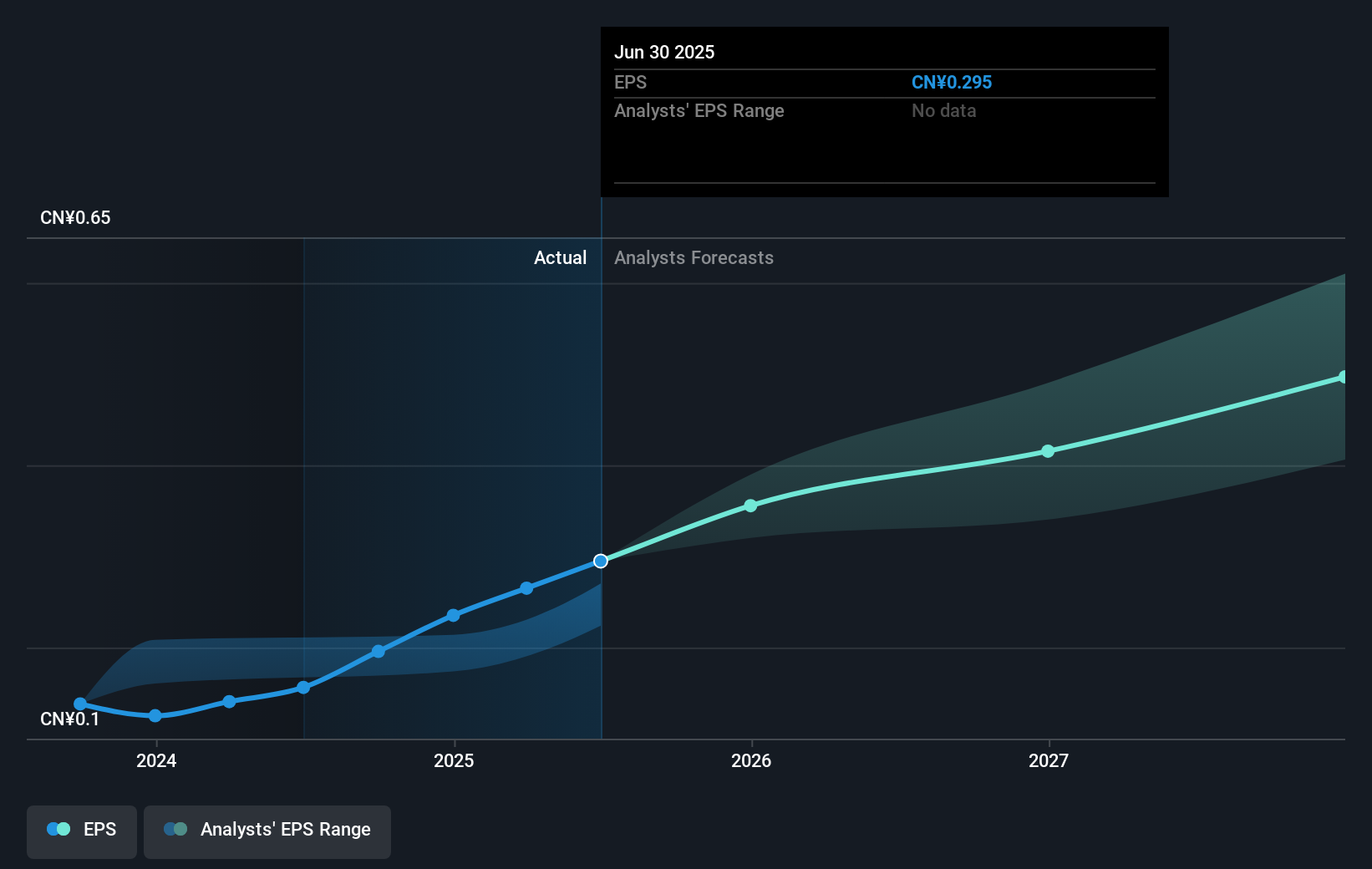Click the CN¥0.65 y-axis label
The height and width of the screenshot is (869, 1372).
(75, 218)
